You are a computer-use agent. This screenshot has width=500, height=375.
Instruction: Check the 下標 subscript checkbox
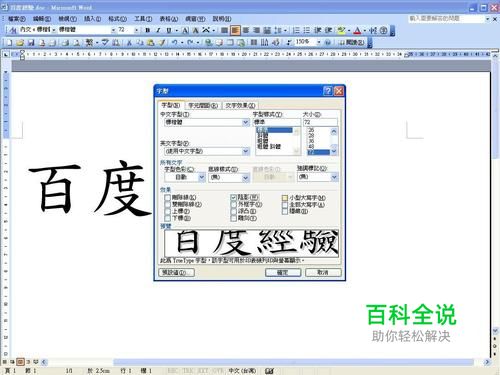click(x=167, y=218)
